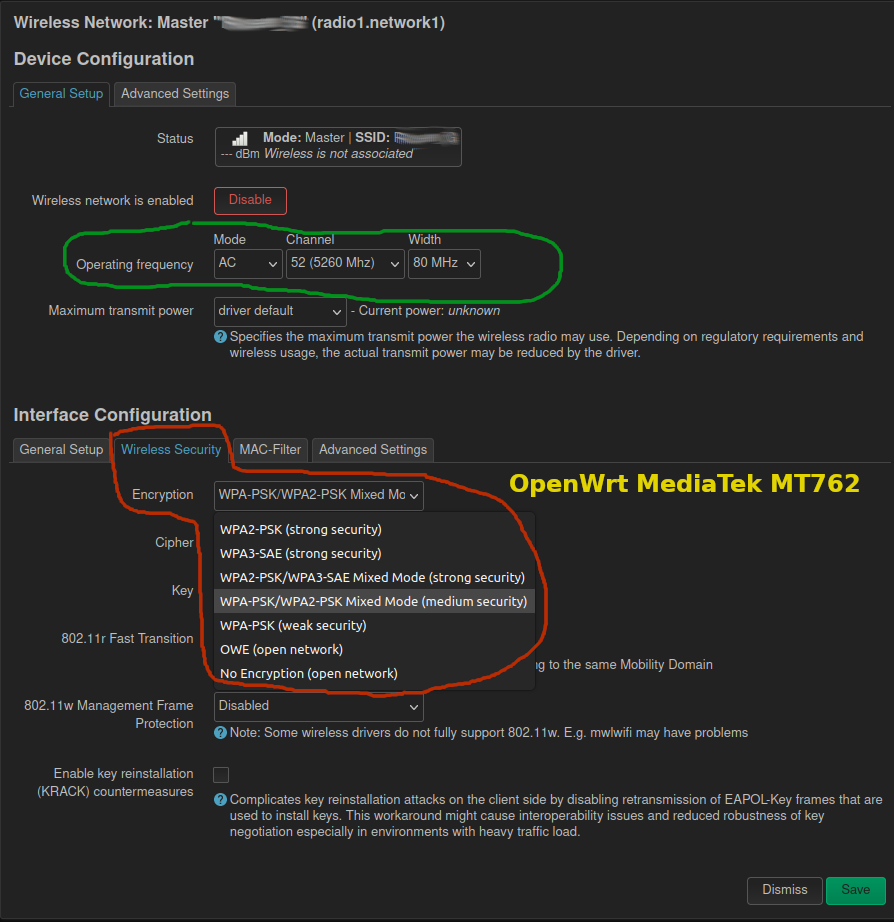Image resolution: width=894 pixels, height=922 pixels.
Task: Dismiss the wireless configuration dialog
Action: click(784, 890)
